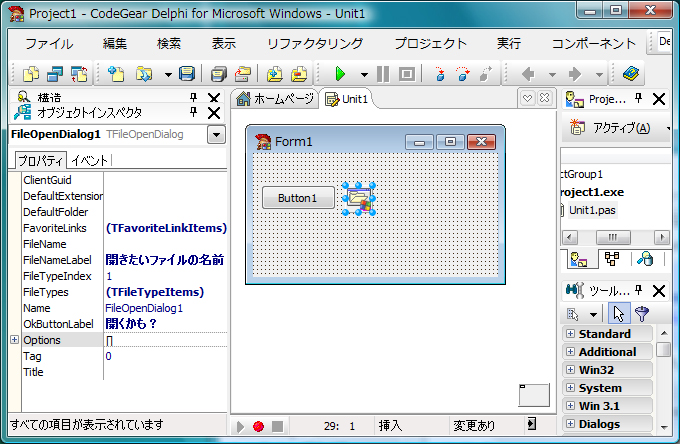Open the コンポーネント menu
680x444 pixels.
(593, 43)
